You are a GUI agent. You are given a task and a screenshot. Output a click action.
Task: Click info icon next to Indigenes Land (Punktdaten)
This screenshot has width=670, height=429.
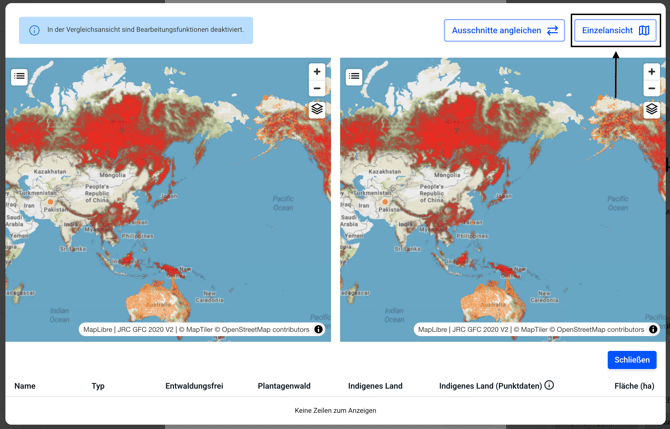[549, 385]
